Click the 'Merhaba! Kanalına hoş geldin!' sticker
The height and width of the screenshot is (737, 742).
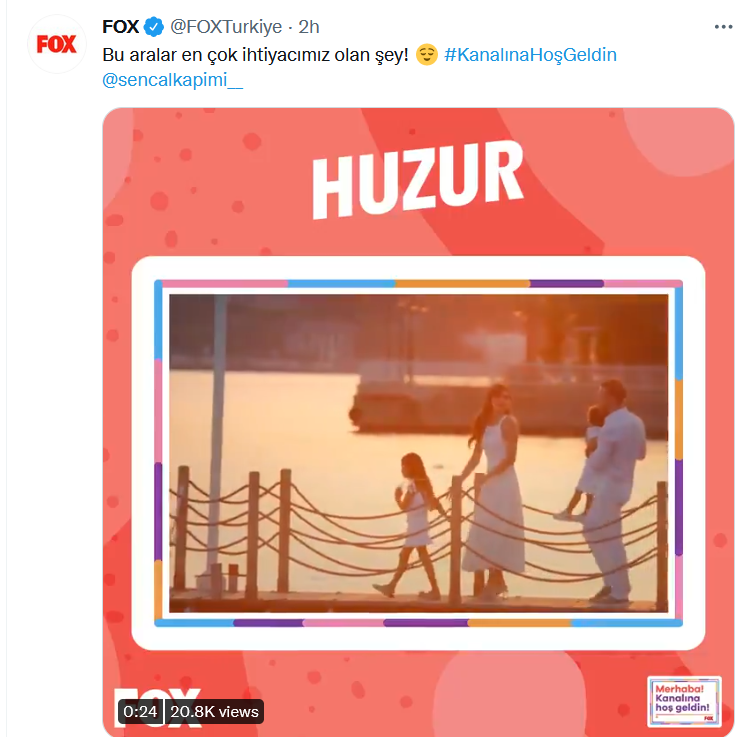pyautogui.click(x=684, y=701)
